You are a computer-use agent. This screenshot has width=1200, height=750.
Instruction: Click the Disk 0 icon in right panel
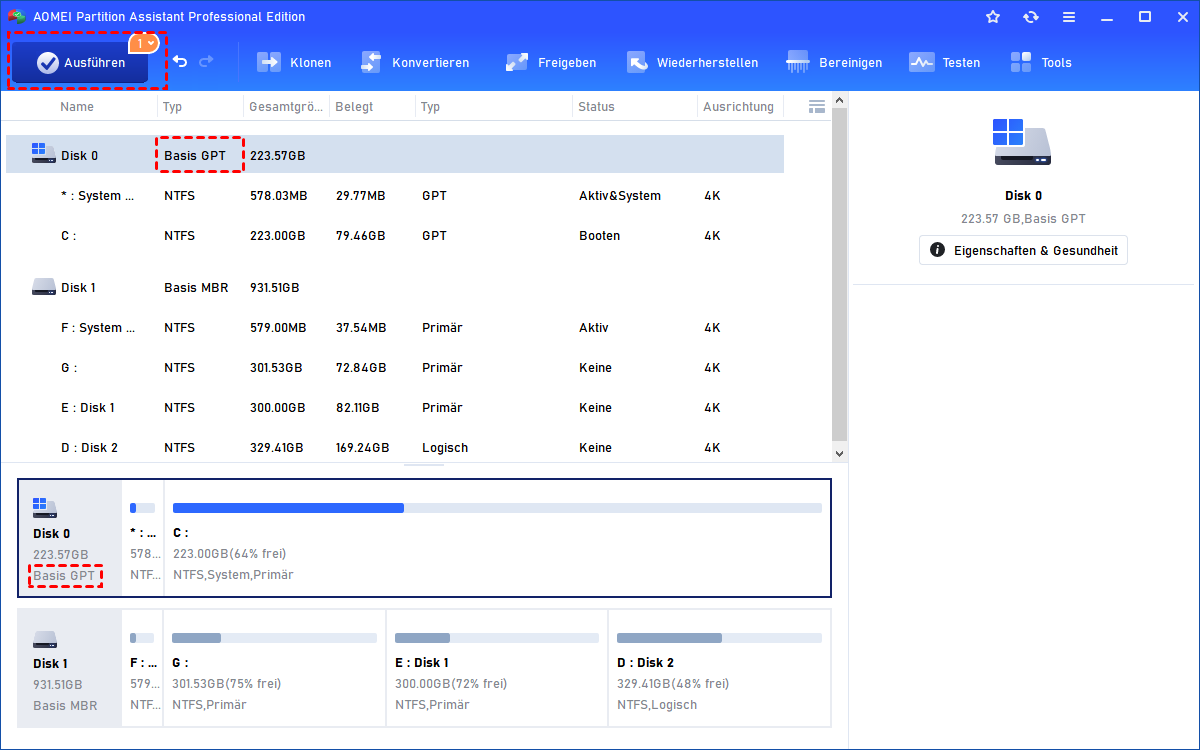[x=1022, y=141]
